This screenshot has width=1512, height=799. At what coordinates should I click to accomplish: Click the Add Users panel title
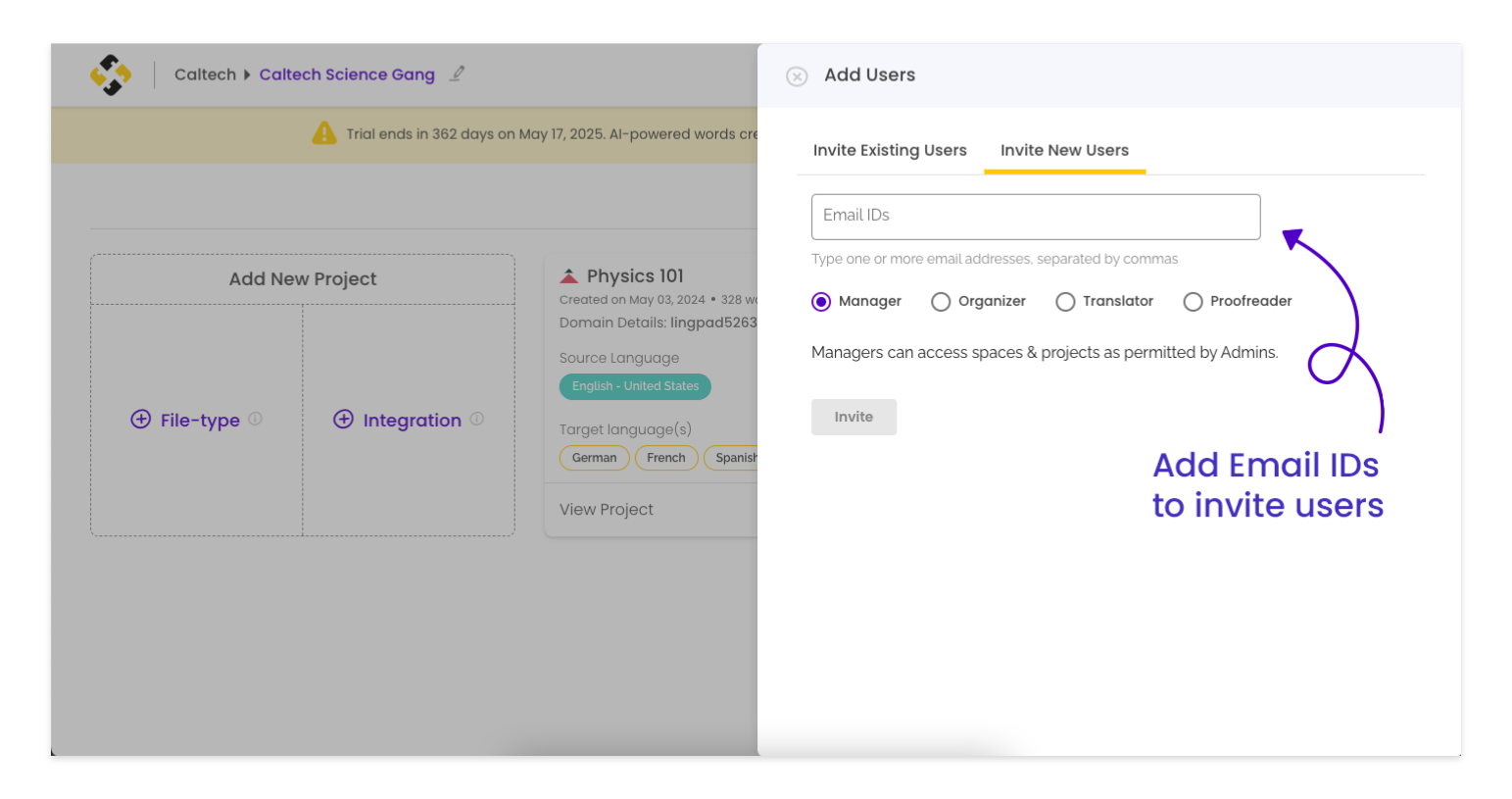click(869, 75)
